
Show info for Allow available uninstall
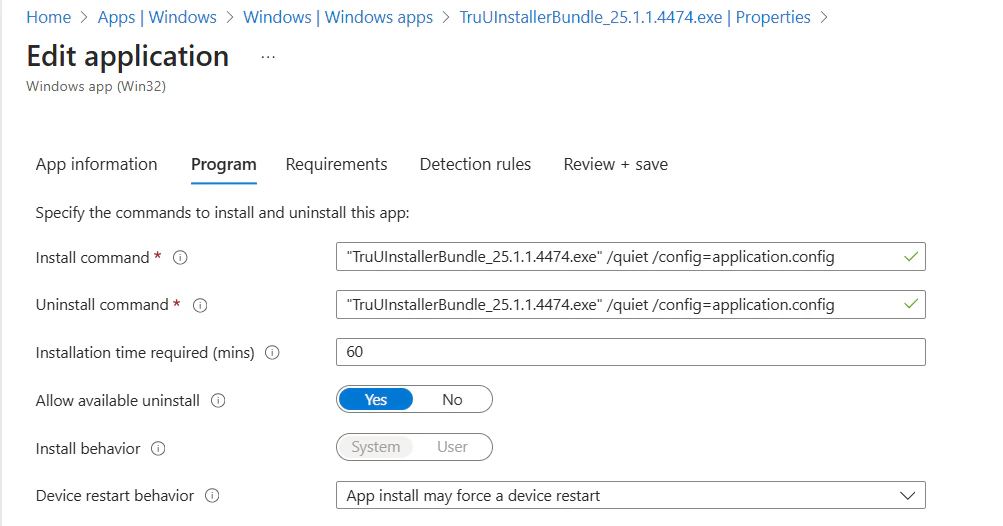(218, 401)
